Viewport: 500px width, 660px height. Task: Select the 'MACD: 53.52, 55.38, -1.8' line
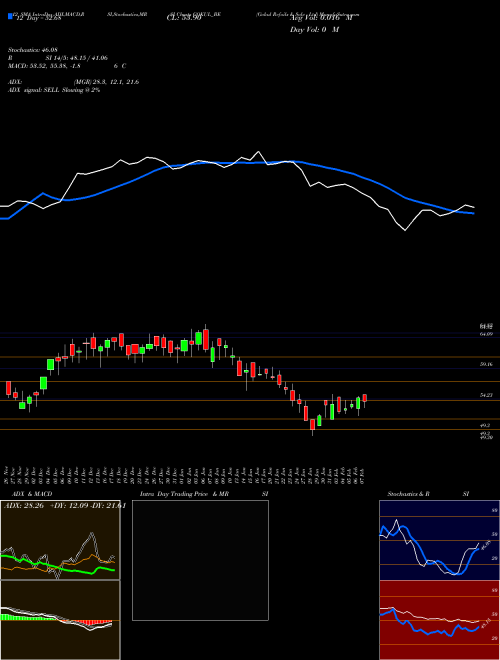tap(44, 66)
